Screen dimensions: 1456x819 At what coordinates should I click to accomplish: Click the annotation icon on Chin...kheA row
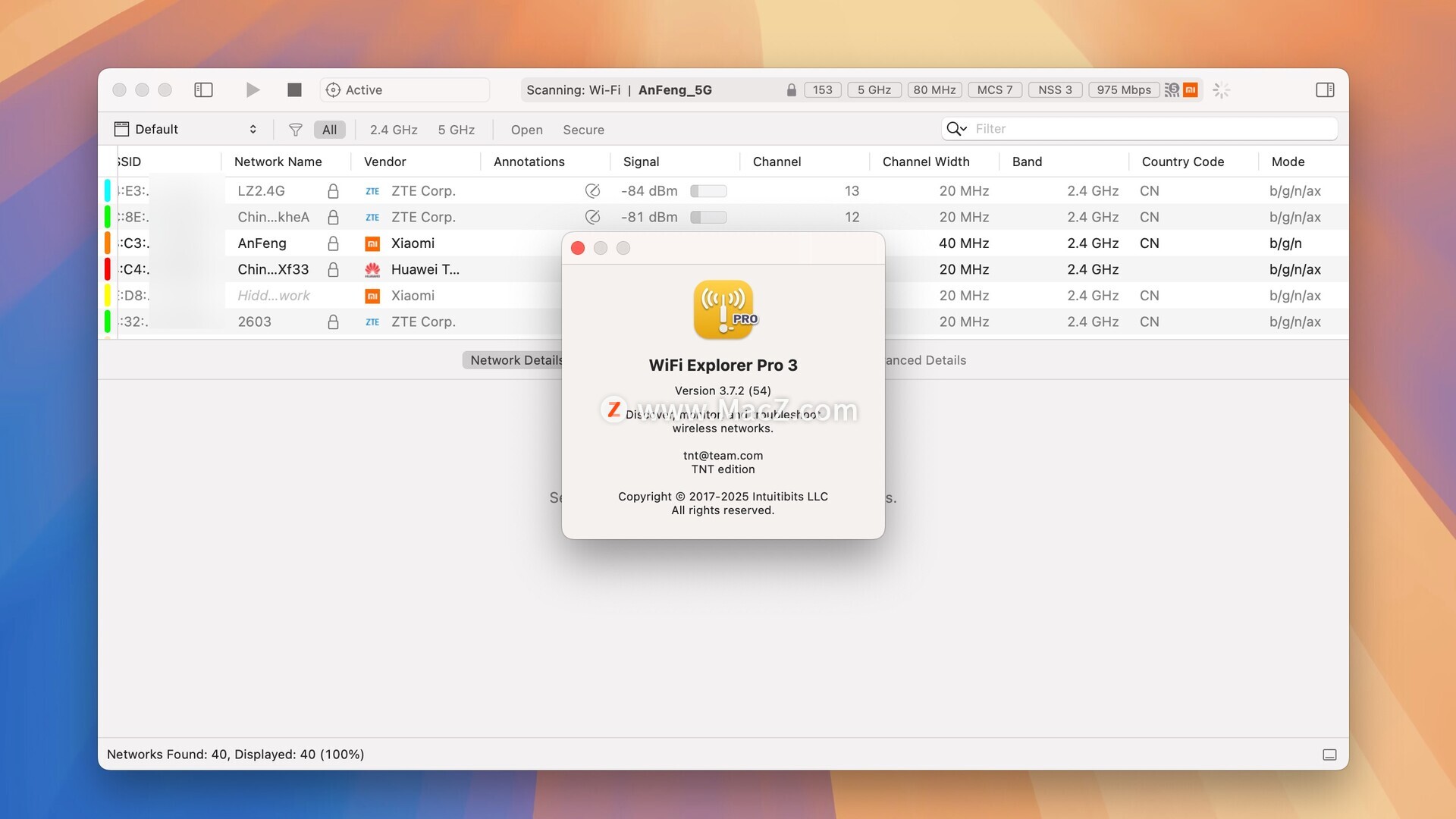pos(592,217)
